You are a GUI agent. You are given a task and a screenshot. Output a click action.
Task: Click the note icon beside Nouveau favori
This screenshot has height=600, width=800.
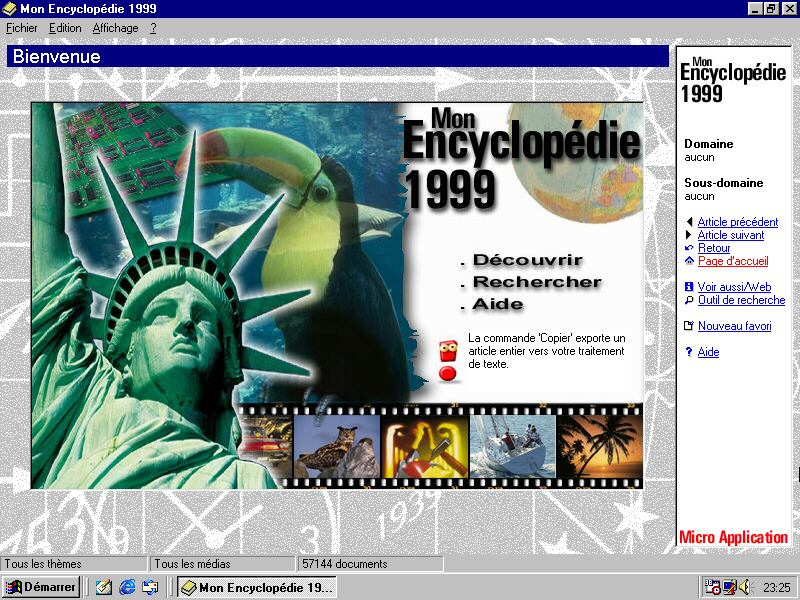689,326
